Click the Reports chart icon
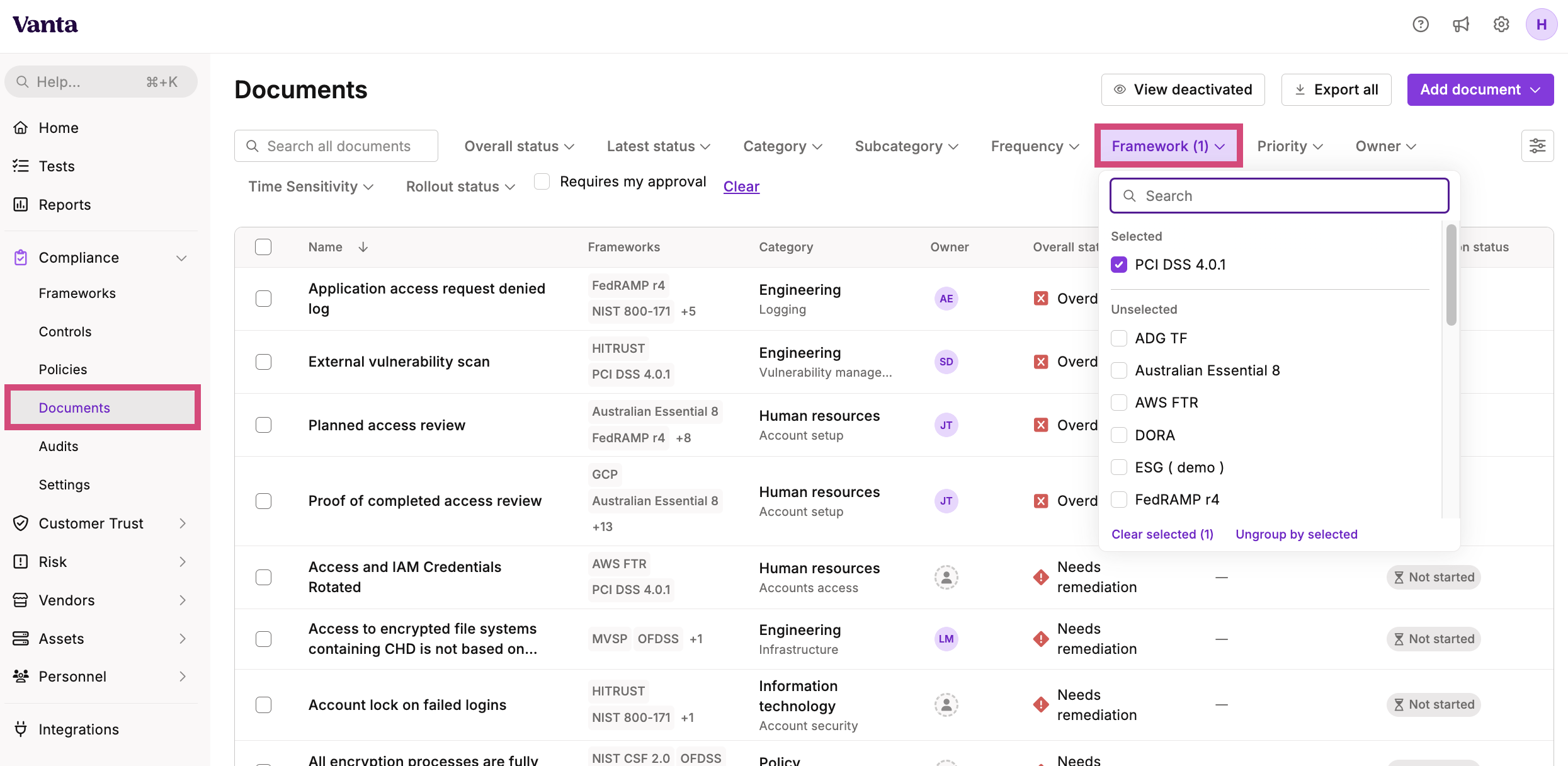 (x=21, y=205)
